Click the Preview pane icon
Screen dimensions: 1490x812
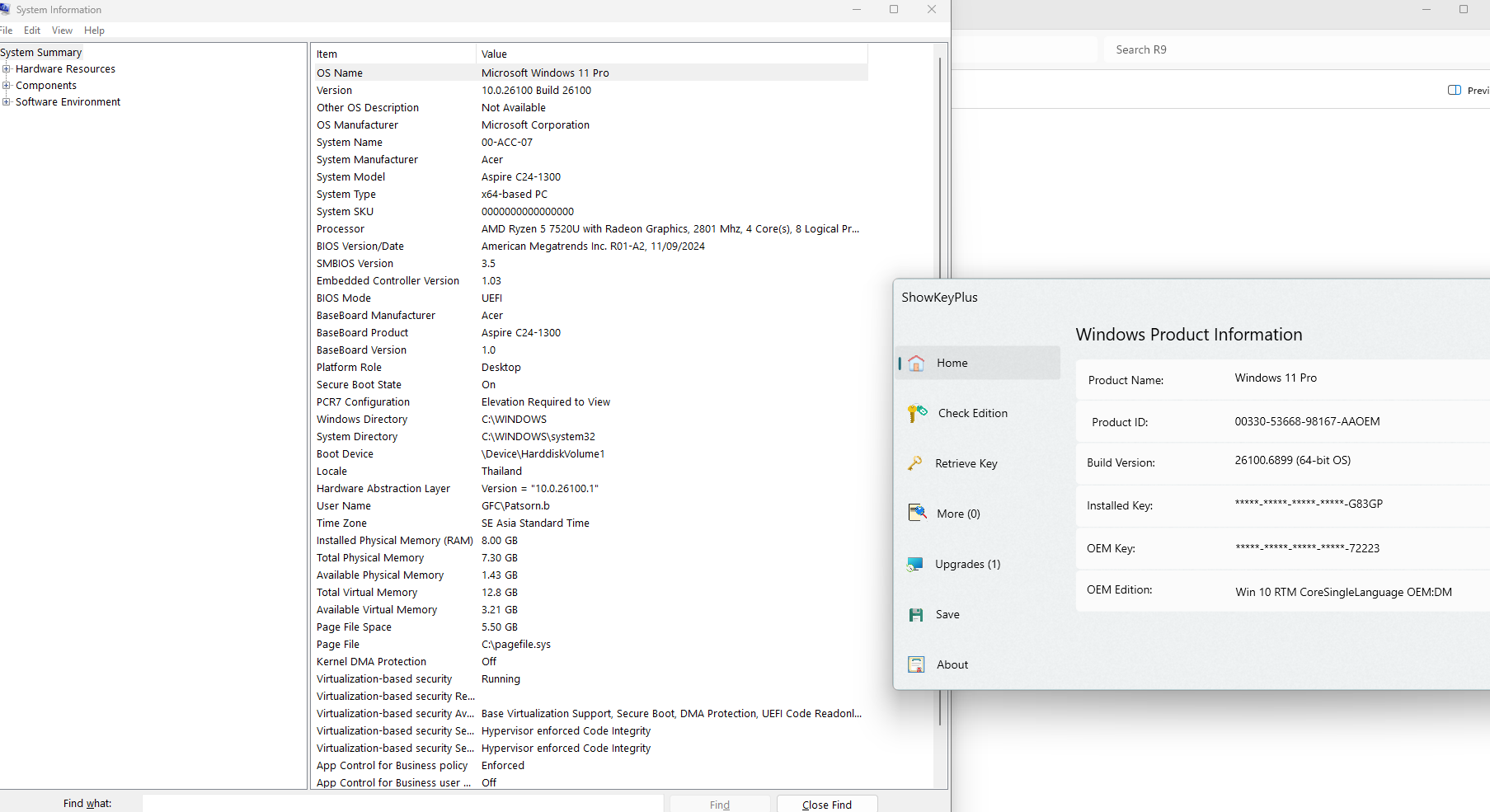(x=1455, y=91)
